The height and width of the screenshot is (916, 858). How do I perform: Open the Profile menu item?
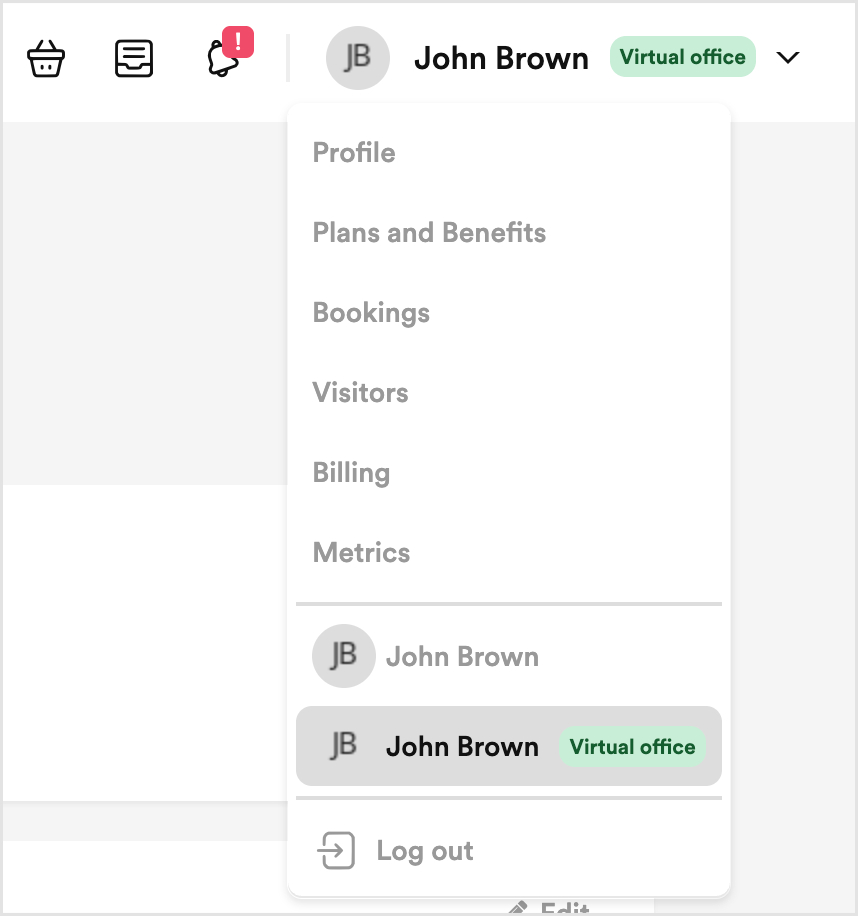[x=354, y=152]
